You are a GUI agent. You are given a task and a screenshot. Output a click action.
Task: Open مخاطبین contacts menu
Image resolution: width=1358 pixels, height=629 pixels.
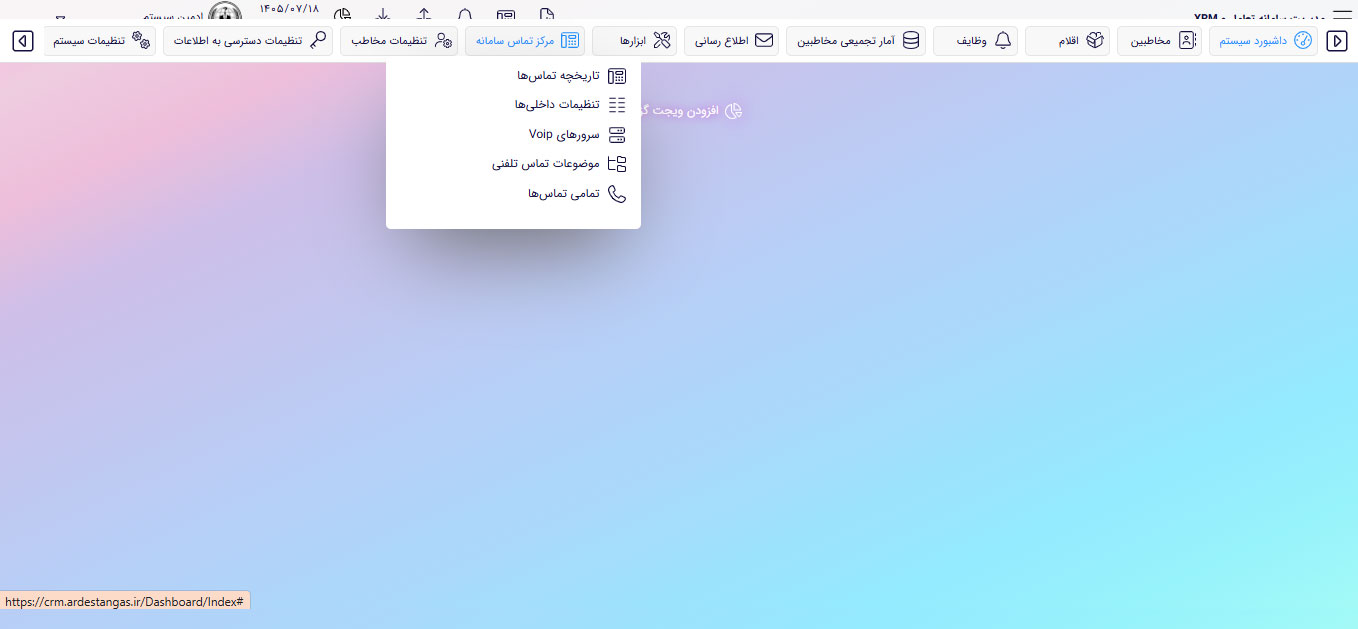(1159, 41)
